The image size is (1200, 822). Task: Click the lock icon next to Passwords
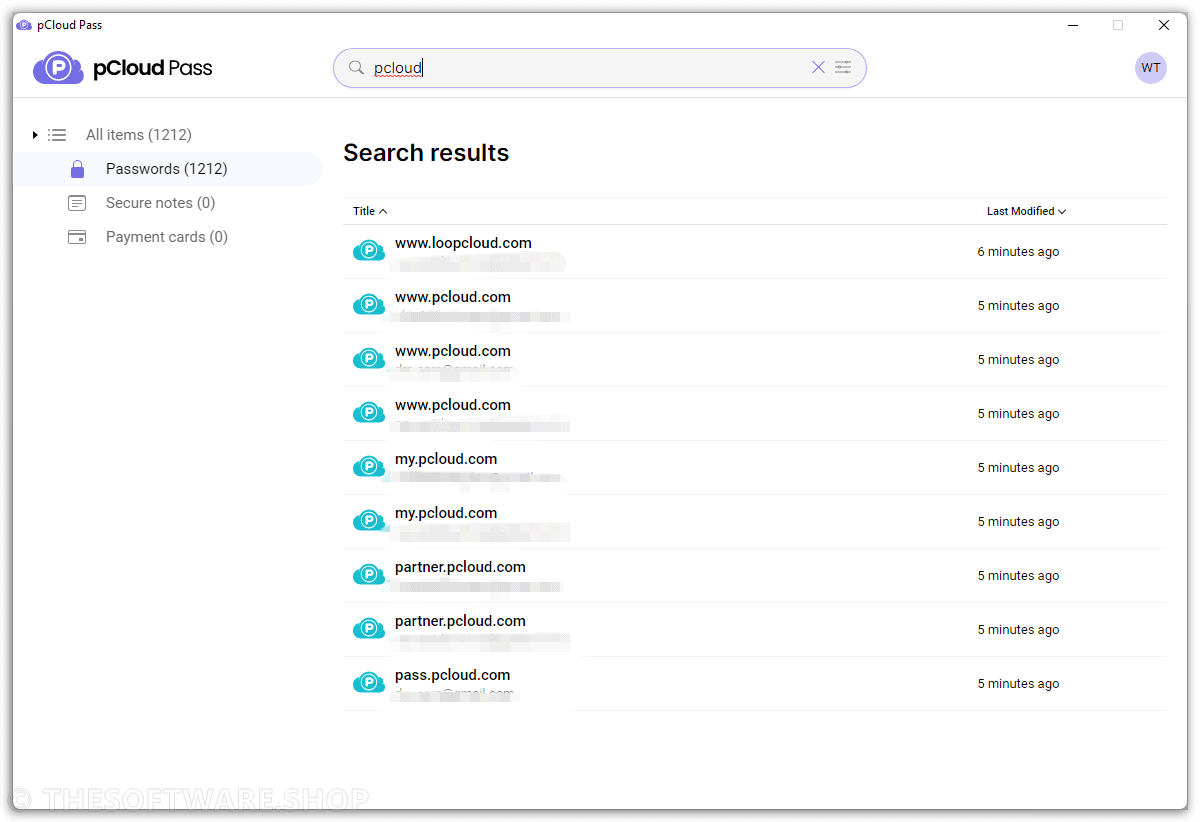(x=77, y=169)
